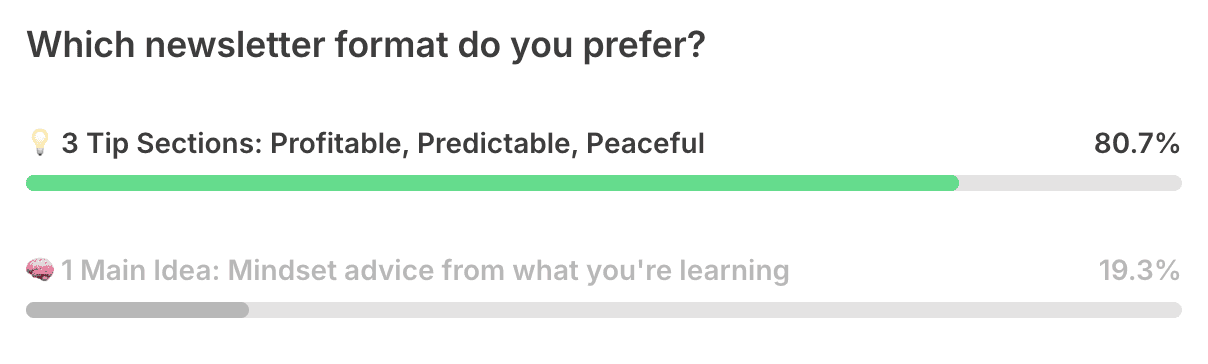Screen dimensions: 1208x364
Task: Click unfilled part of green progress track
Action: (x=1070, y=183)
